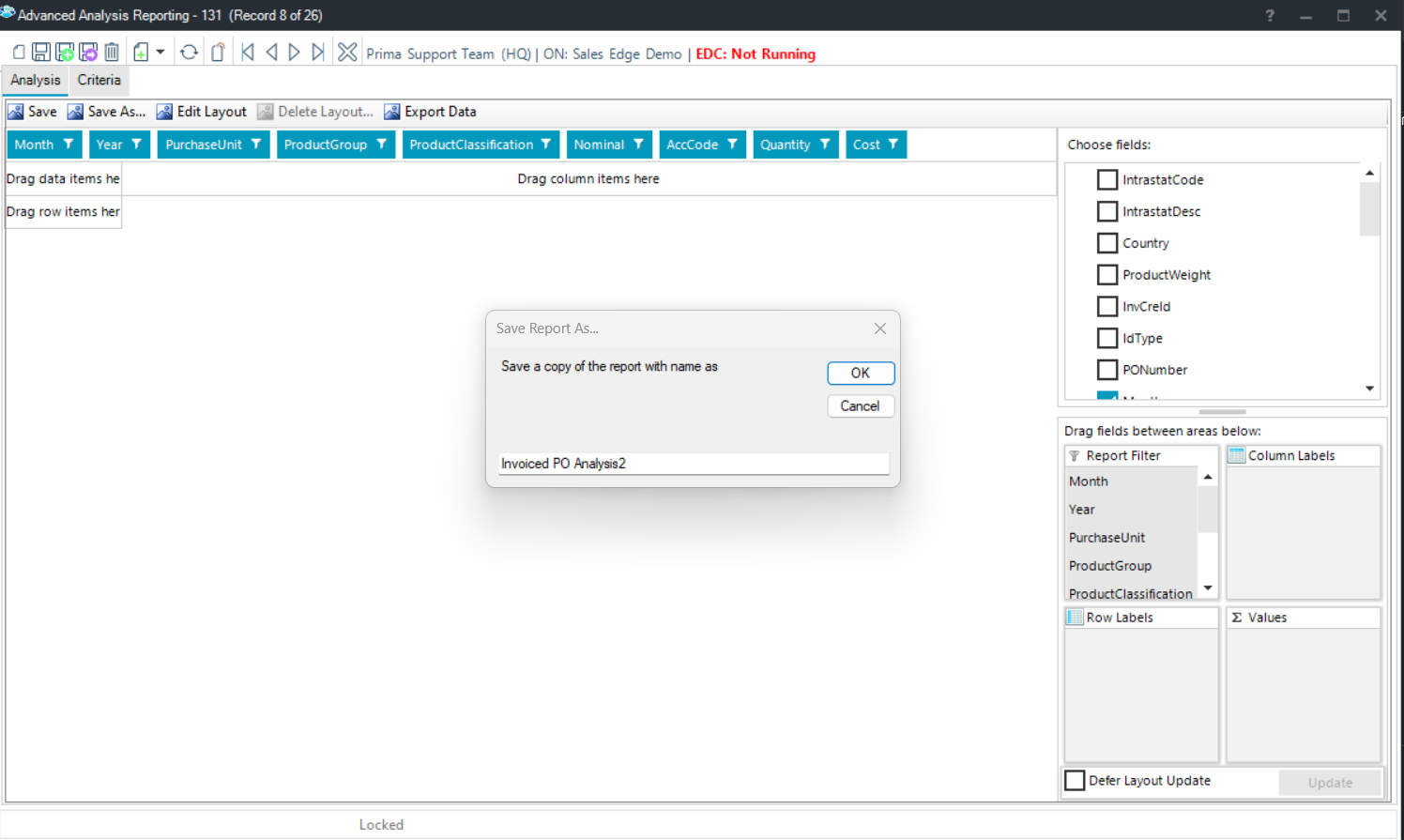Image resolution: width=1404 pixels, height=840 pixels.
Task: Click the greyed Delete Layout... item
Action: tap(315, 112)
